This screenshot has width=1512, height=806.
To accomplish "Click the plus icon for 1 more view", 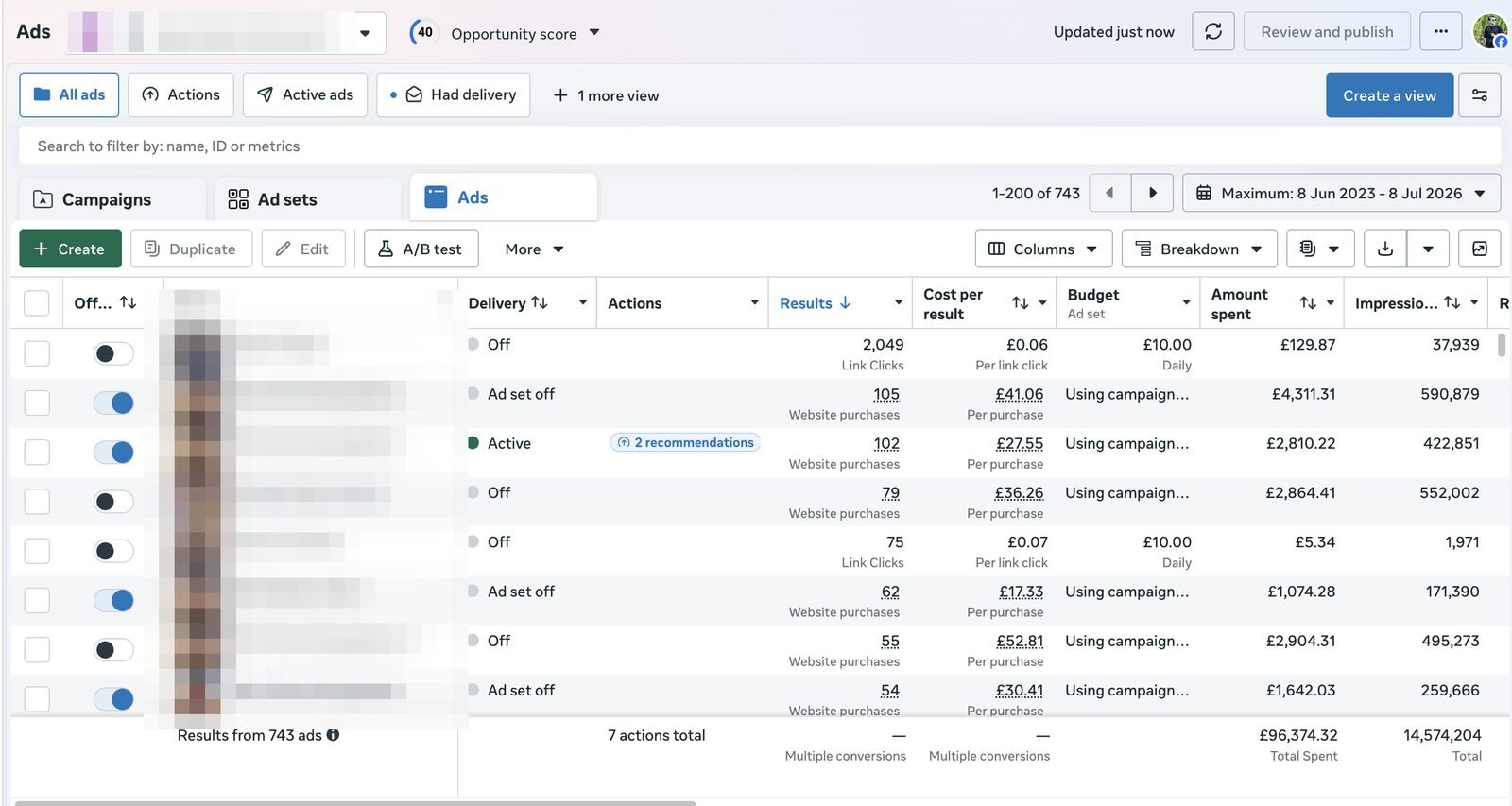I will [560, 95].
